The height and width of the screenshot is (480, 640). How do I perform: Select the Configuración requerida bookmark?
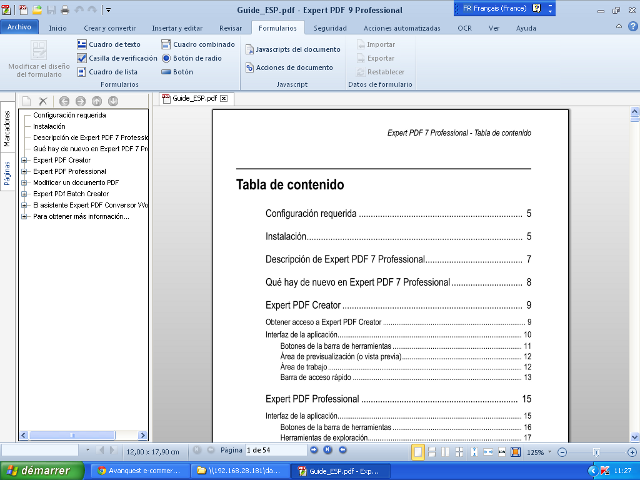70,116
